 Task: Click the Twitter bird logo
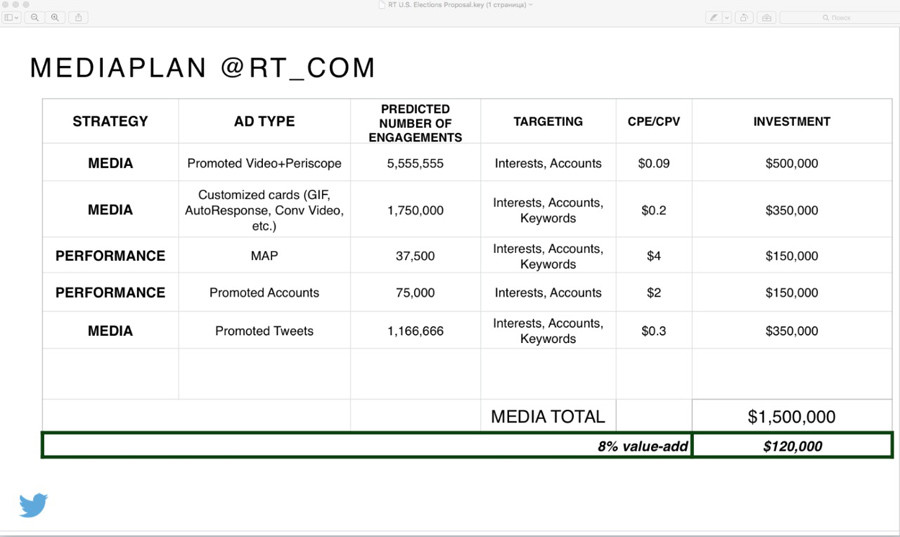33,505
